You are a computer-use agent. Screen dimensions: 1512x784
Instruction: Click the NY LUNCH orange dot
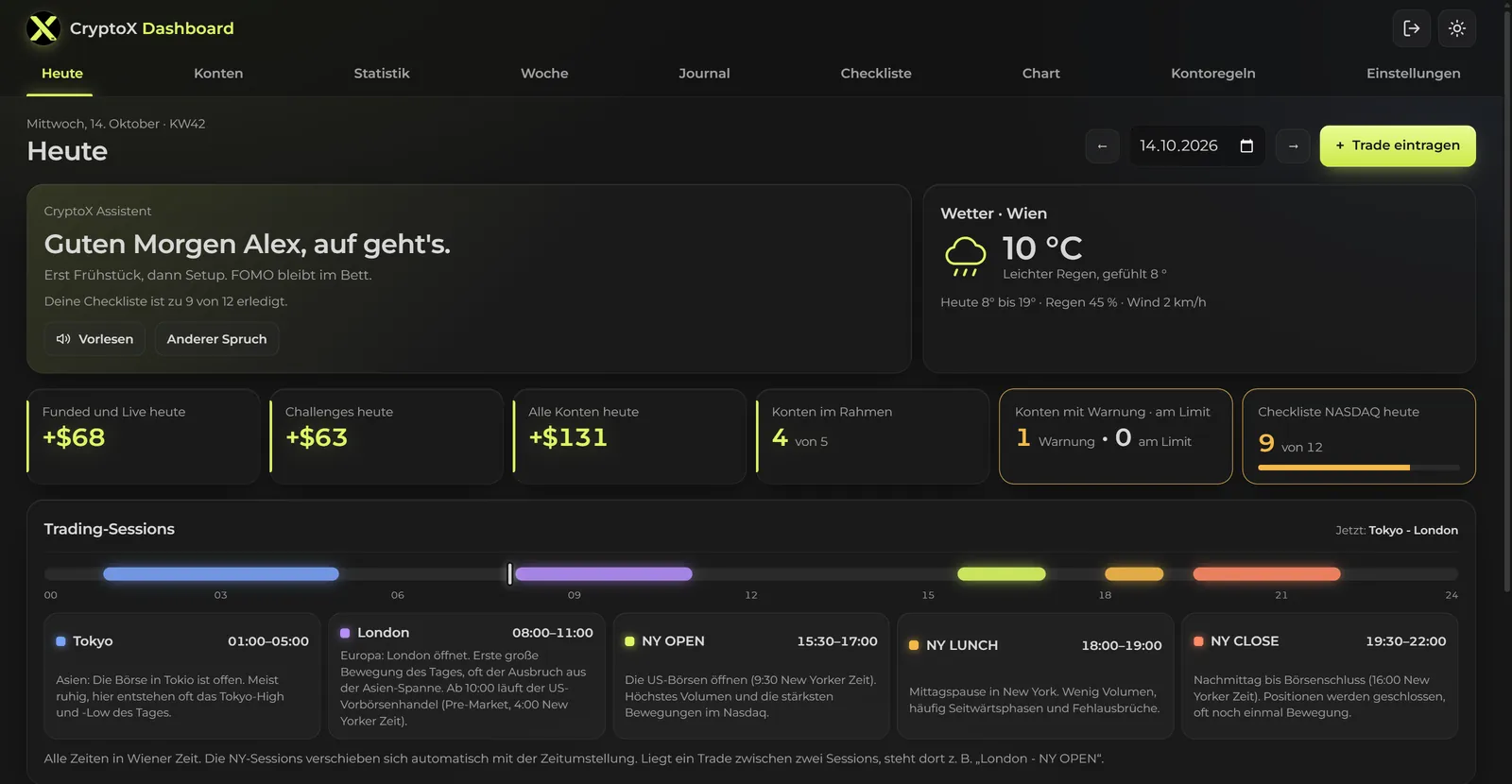(x=914, y=645)
